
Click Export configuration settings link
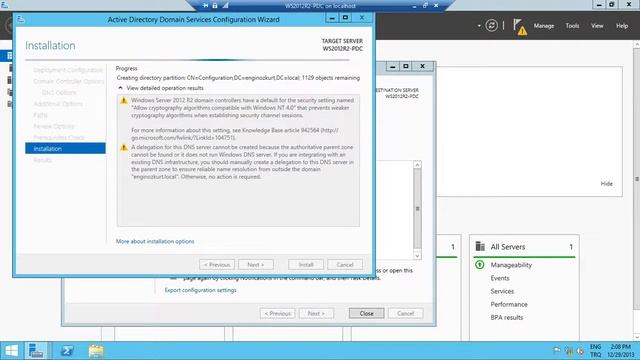click(200, 290)
